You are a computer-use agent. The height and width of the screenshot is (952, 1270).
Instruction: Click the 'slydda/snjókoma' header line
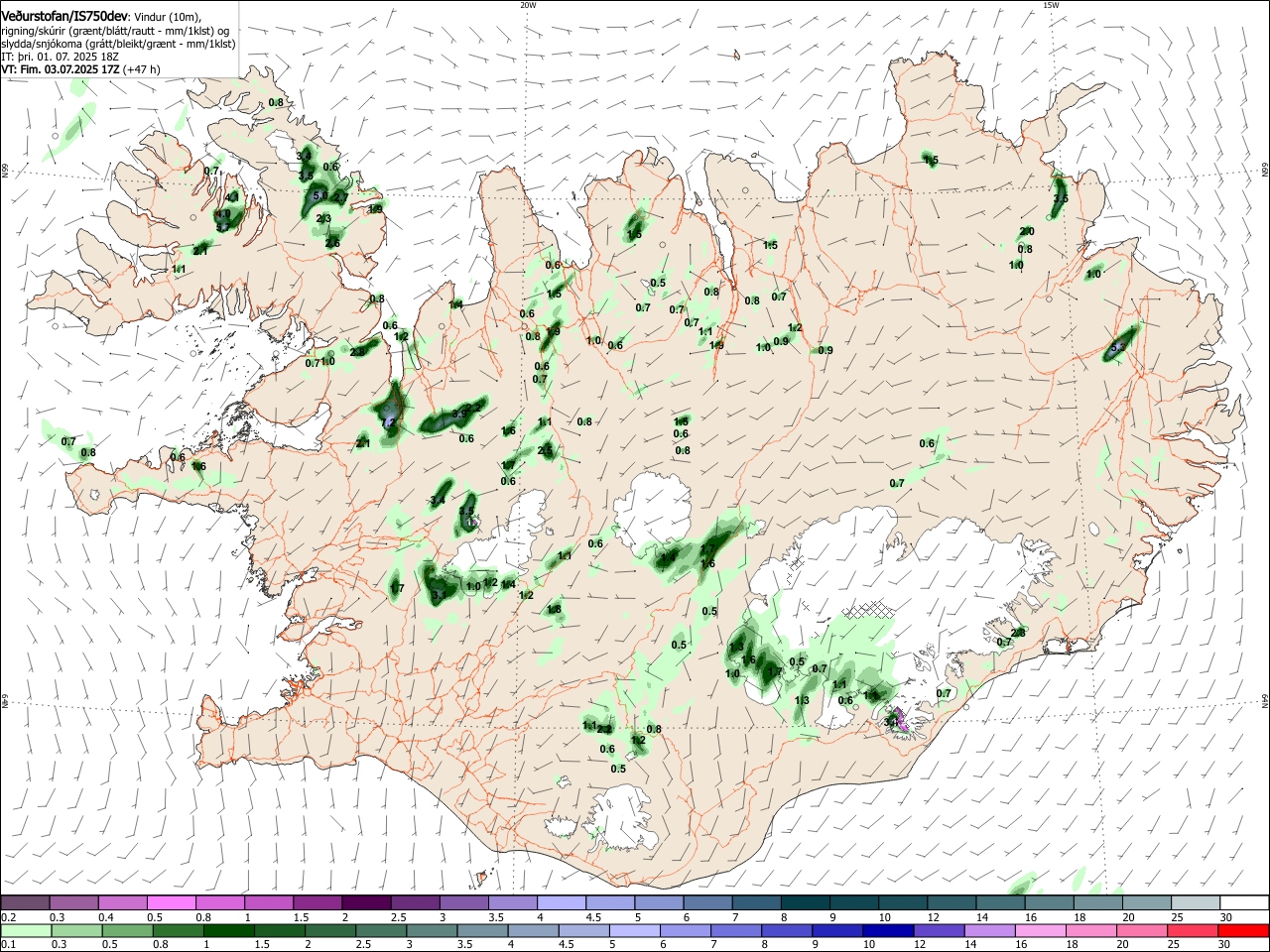(118, 44)
